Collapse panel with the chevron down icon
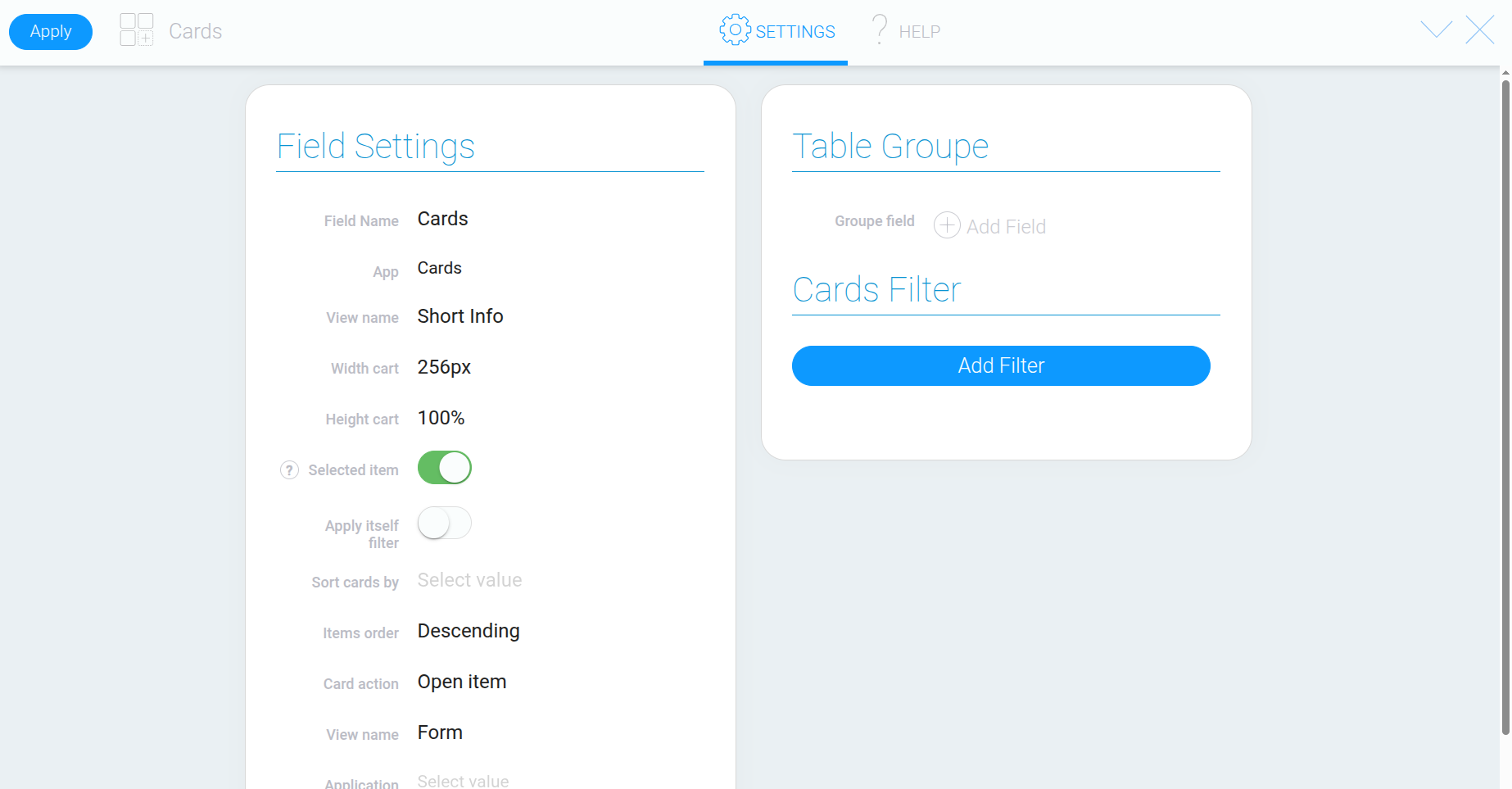1512x789 pixels. [1436, 29]
